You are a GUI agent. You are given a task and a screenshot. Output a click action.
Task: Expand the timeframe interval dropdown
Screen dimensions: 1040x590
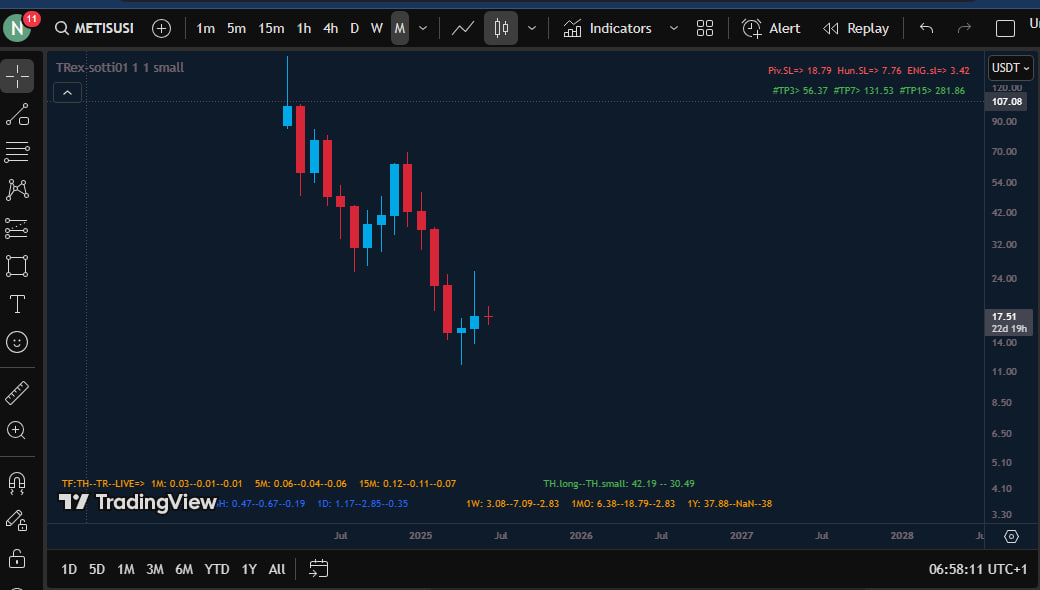pyautogui.click(x=423, y=28)
